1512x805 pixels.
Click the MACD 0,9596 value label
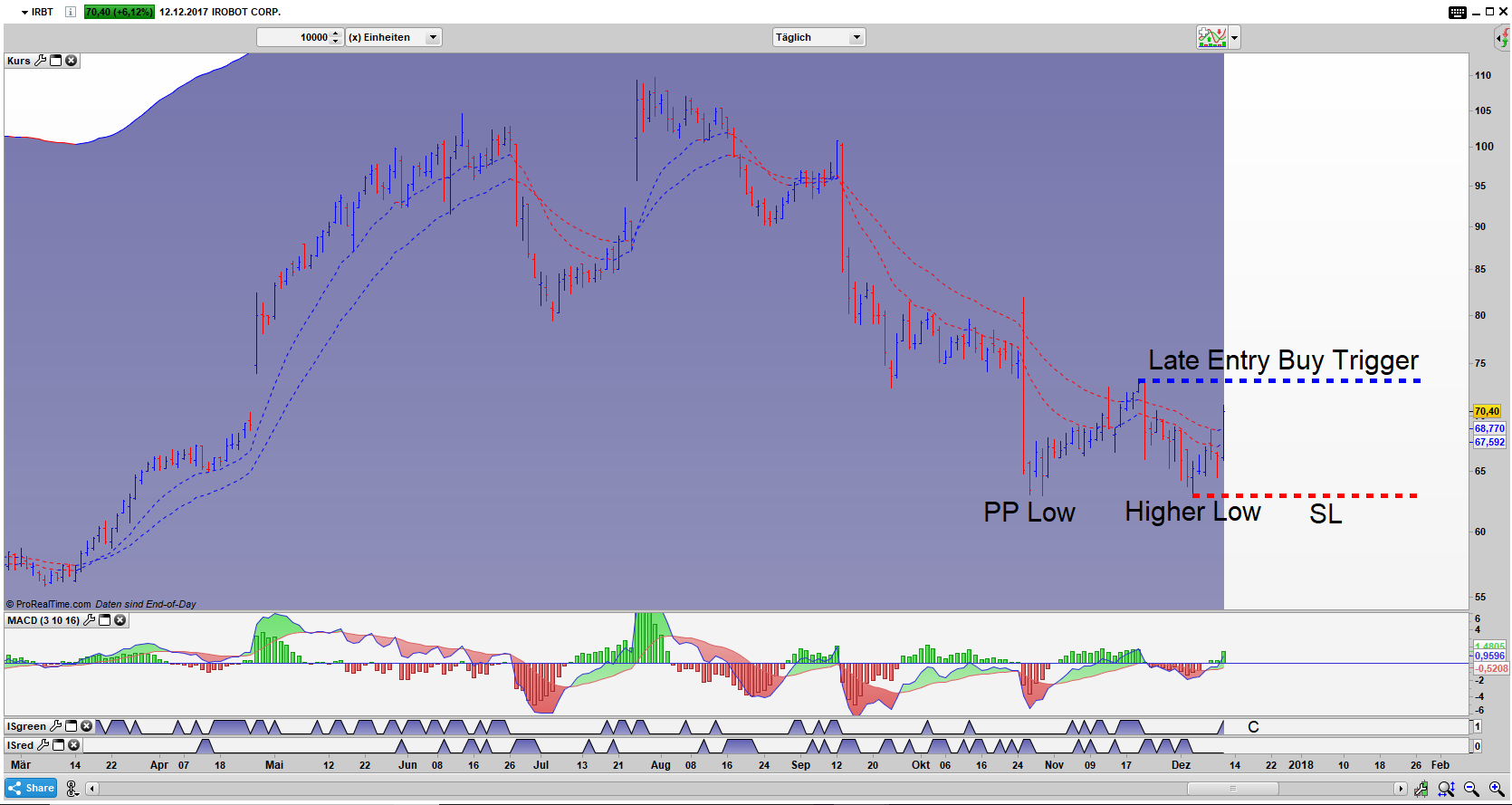point(1489,656)
